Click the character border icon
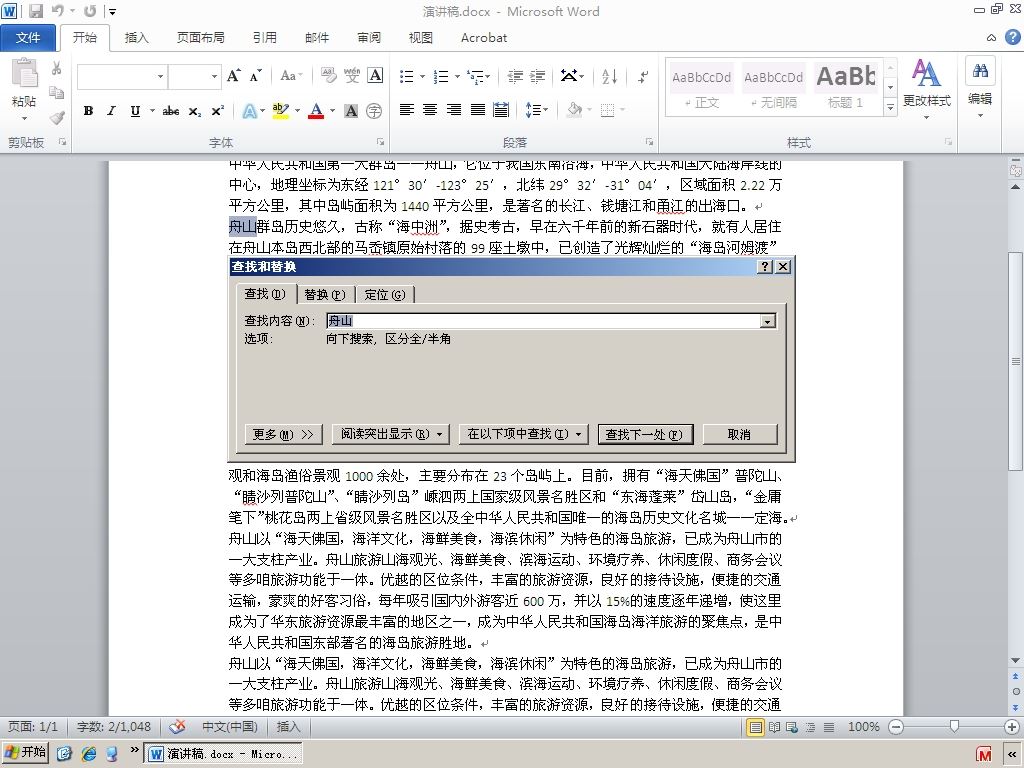Screen dimensions: 1024x768 tap(376, 76)
